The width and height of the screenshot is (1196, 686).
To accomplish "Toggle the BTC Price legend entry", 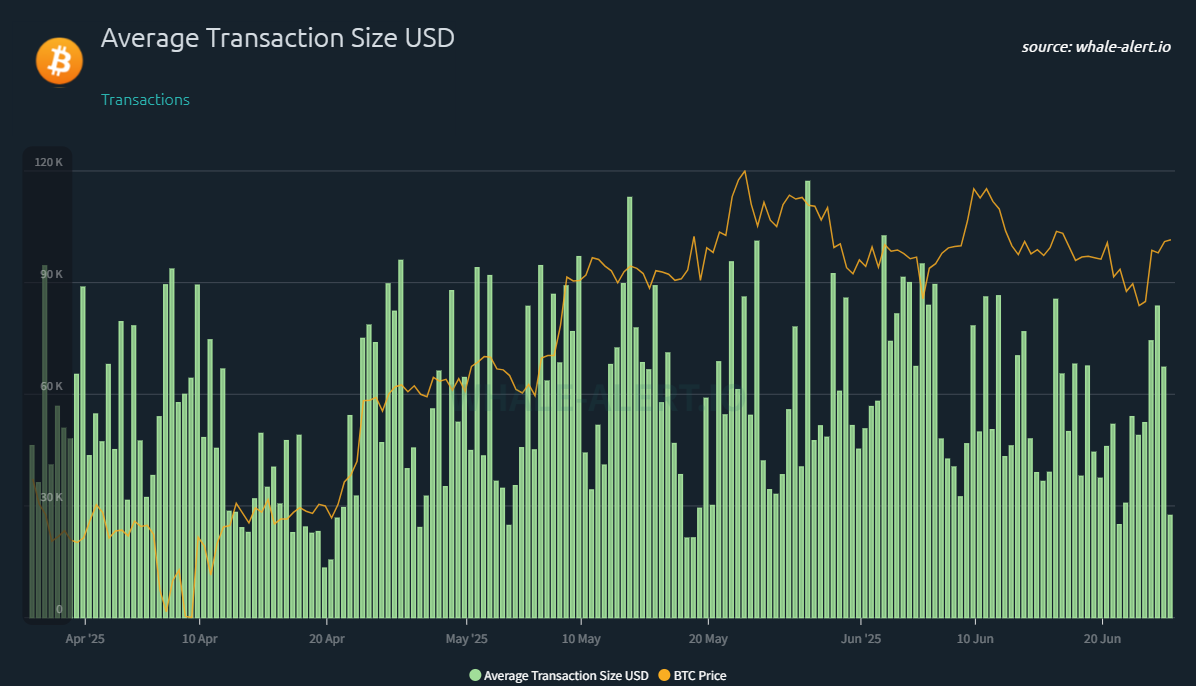I will [693, 675].
